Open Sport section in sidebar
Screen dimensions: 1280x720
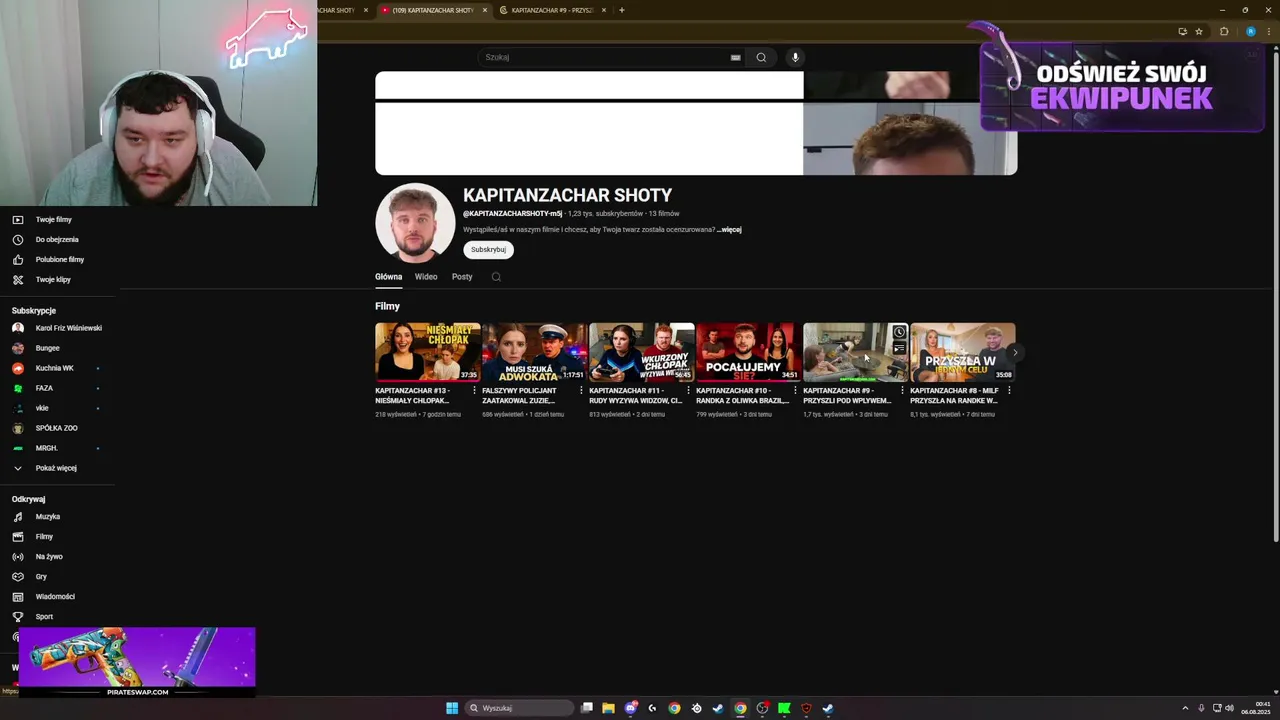pos(44,617)
